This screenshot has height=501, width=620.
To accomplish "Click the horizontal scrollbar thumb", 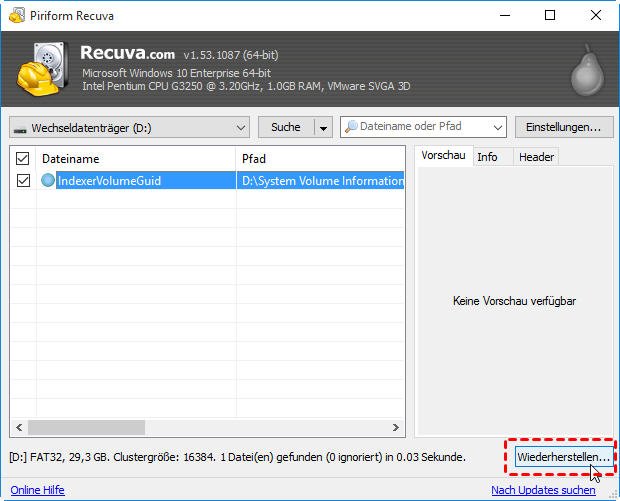I will click(x=86, y=427).
